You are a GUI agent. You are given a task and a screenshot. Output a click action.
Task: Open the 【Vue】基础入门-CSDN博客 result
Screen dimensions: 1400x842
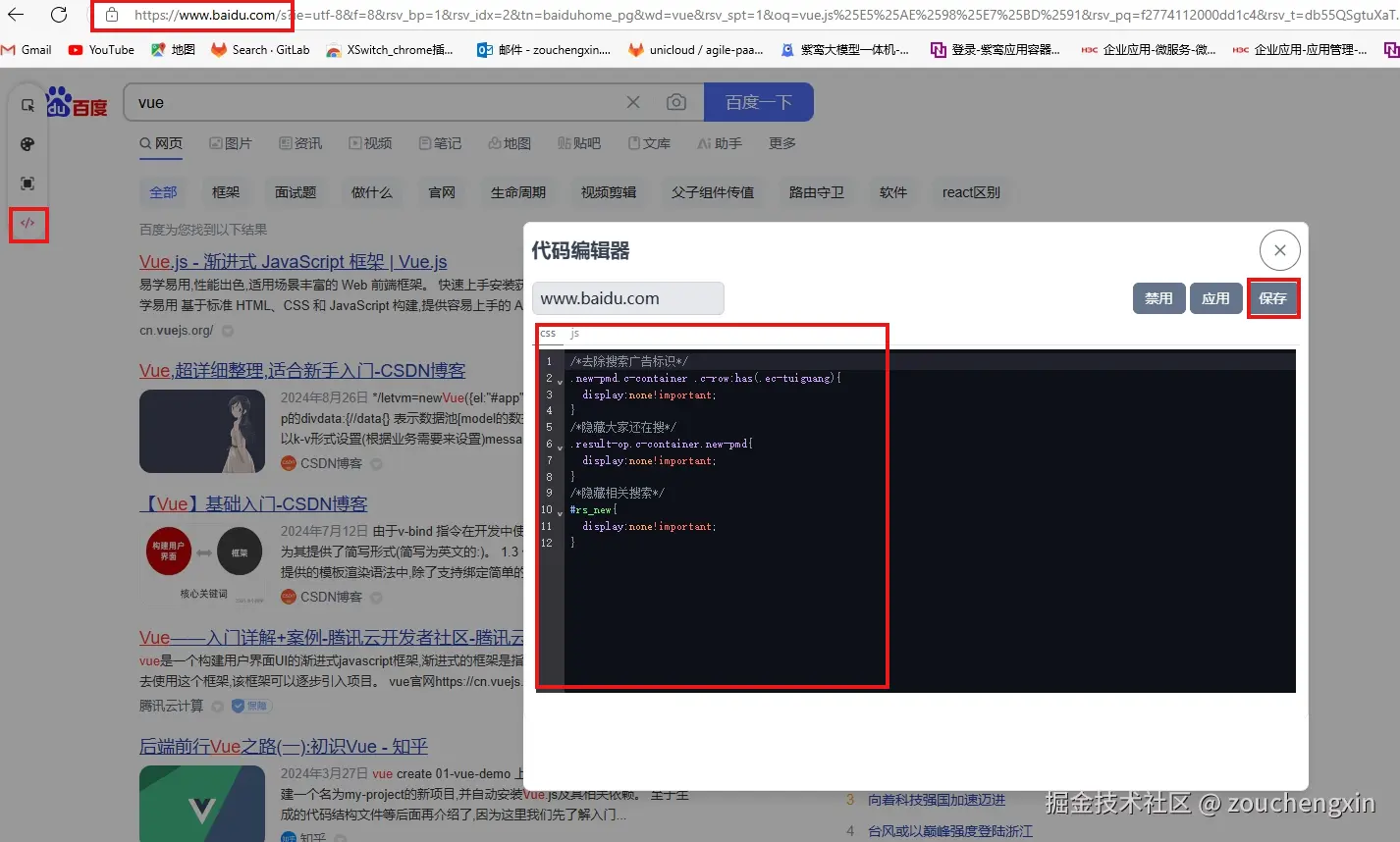tap(253, 504)
